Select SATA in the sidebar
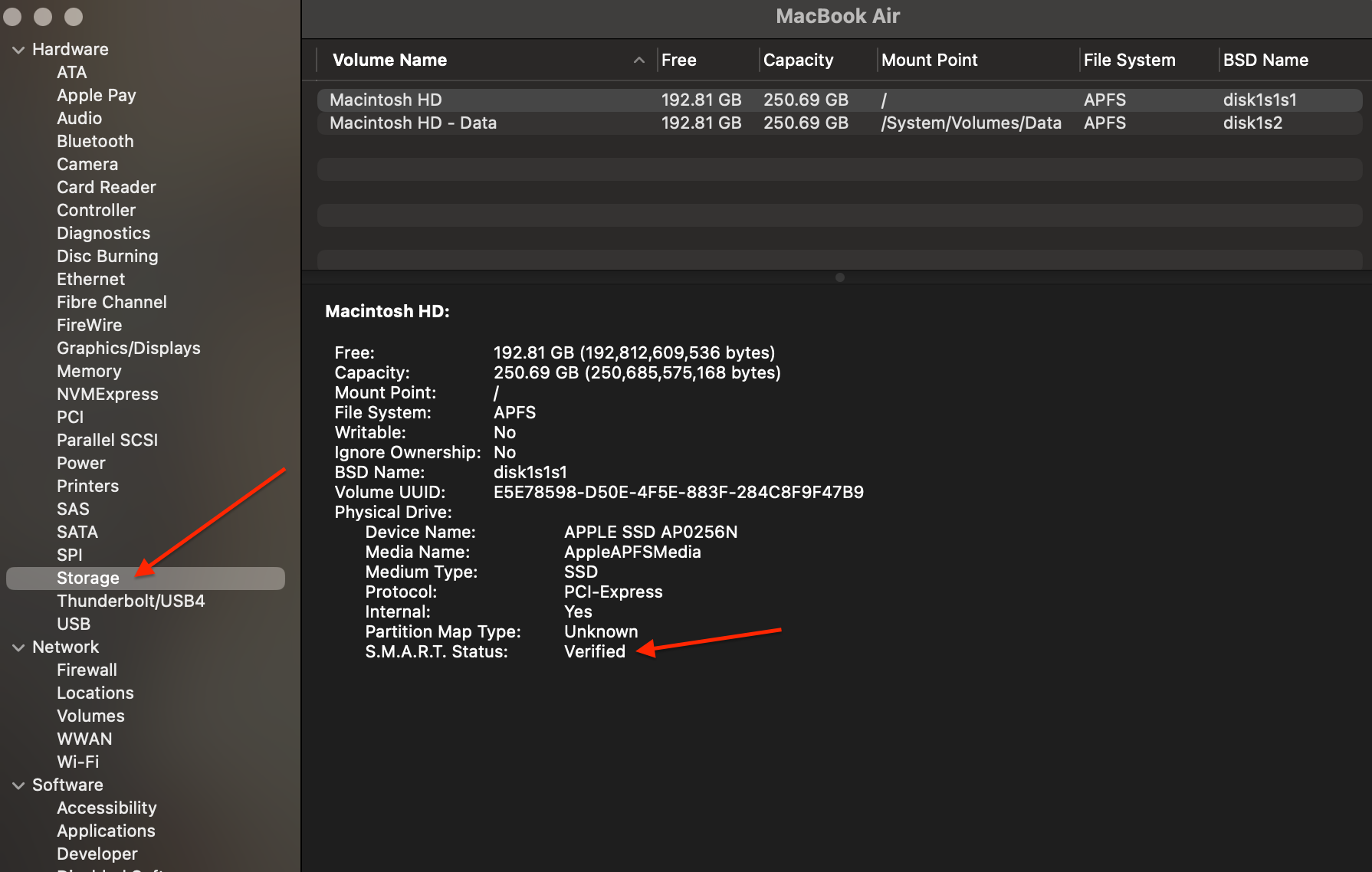 (x=77, y=532)
